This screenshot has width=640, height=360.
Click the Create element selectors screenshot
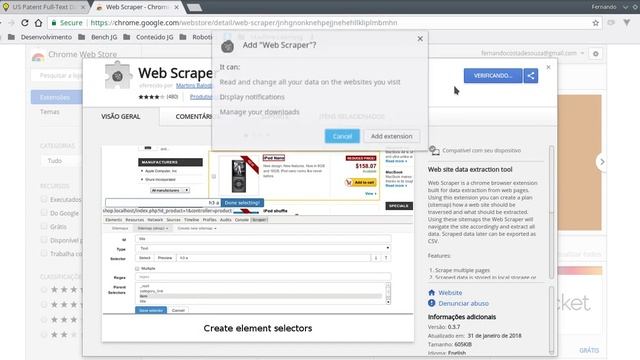258,243
